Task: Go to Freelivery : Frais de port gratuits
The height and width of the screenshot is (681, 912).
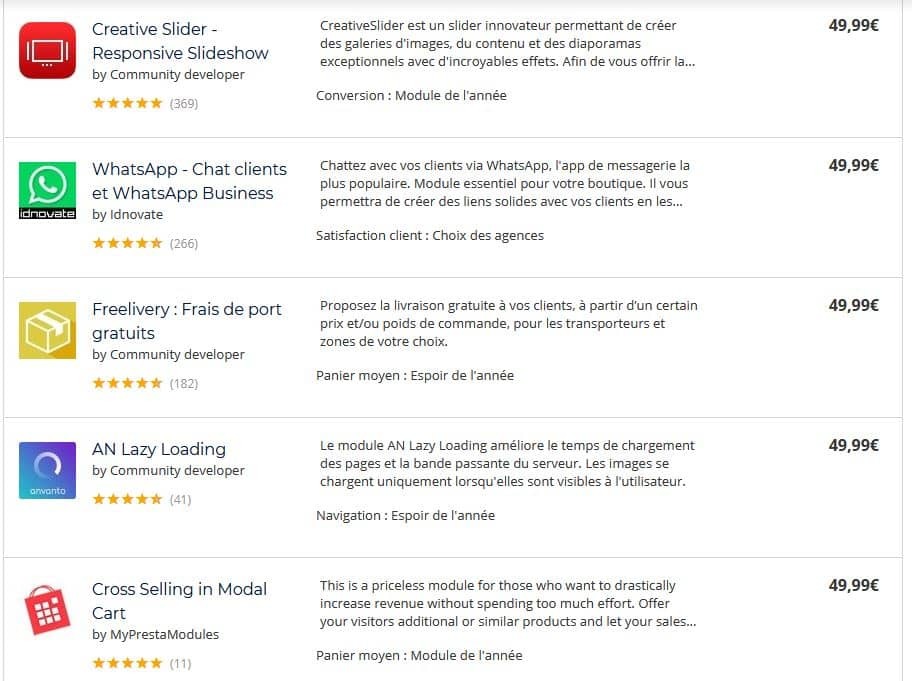Action: (x=186, y=321)
